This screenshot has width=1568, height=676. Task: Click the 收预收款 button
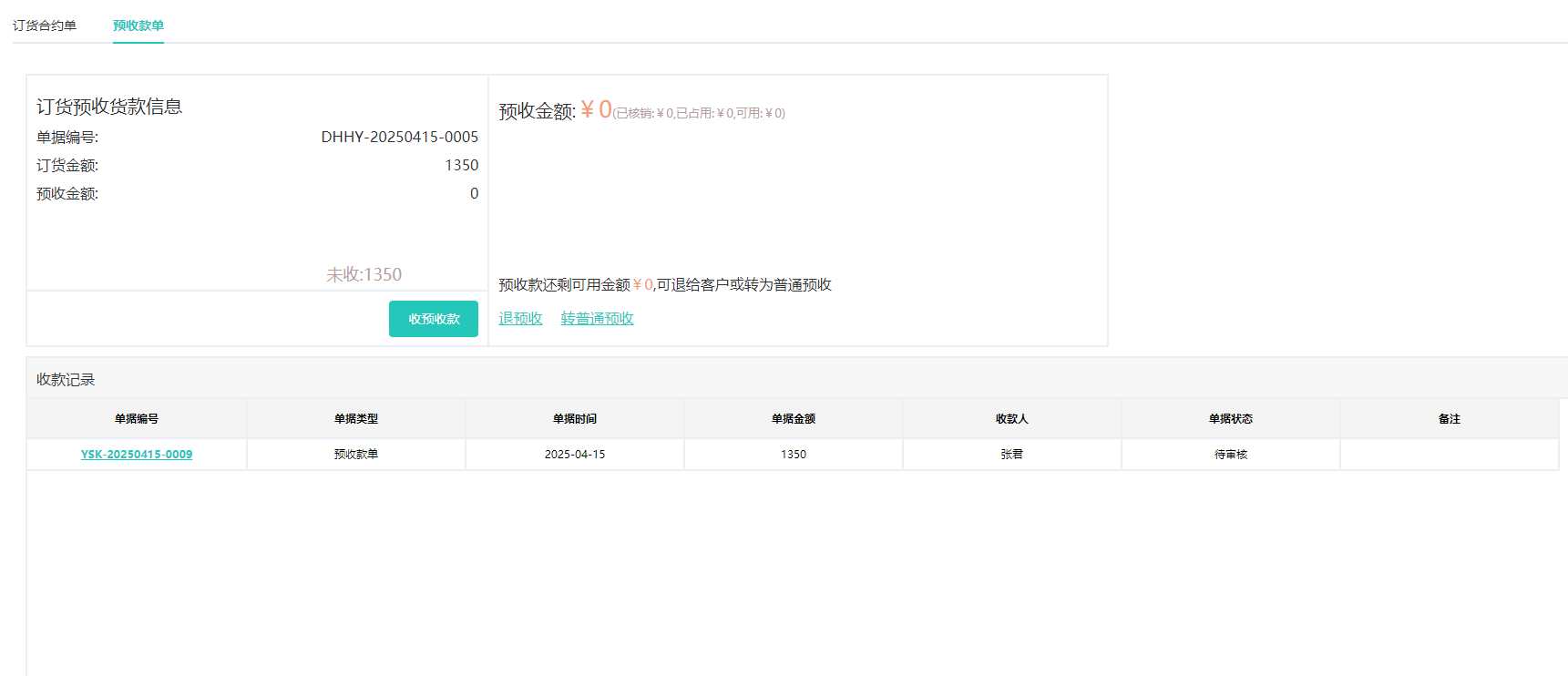(434, 319)
